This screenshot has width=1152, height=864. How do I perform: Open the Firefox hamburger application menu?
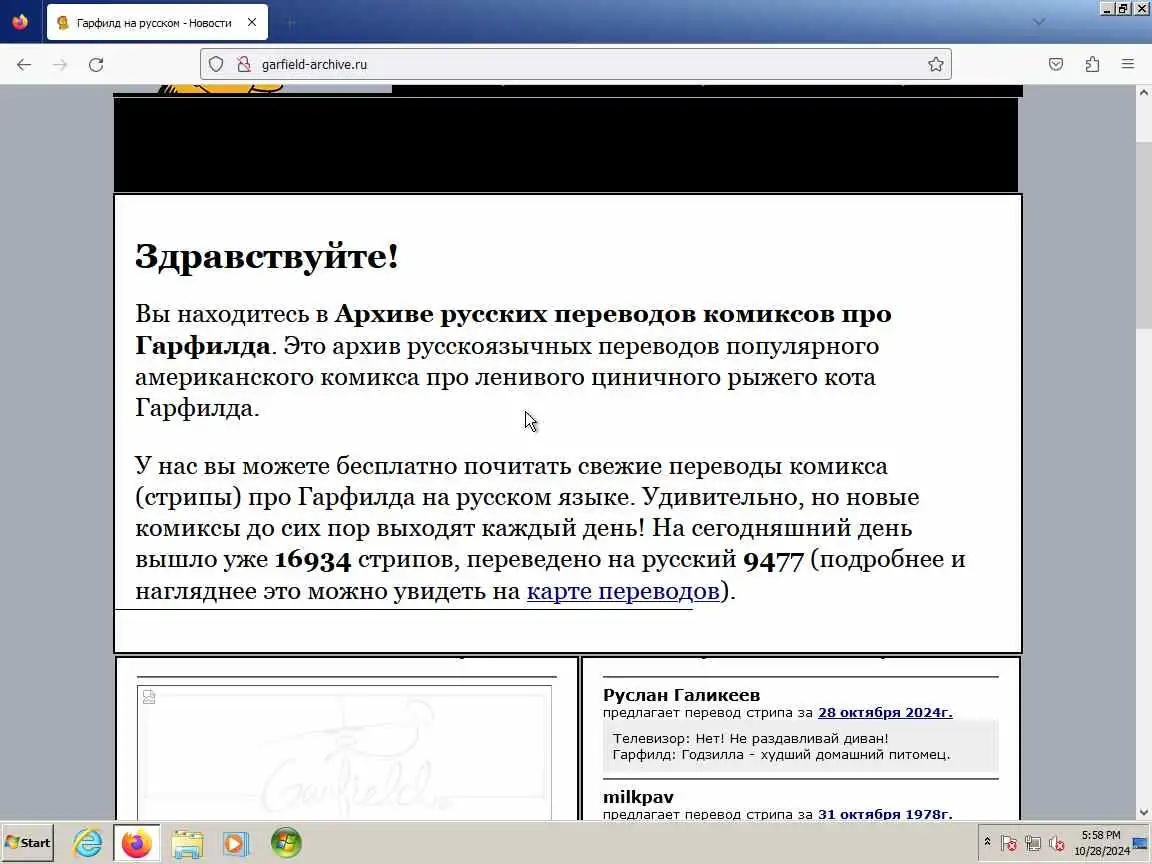[x=1128, y=65]
